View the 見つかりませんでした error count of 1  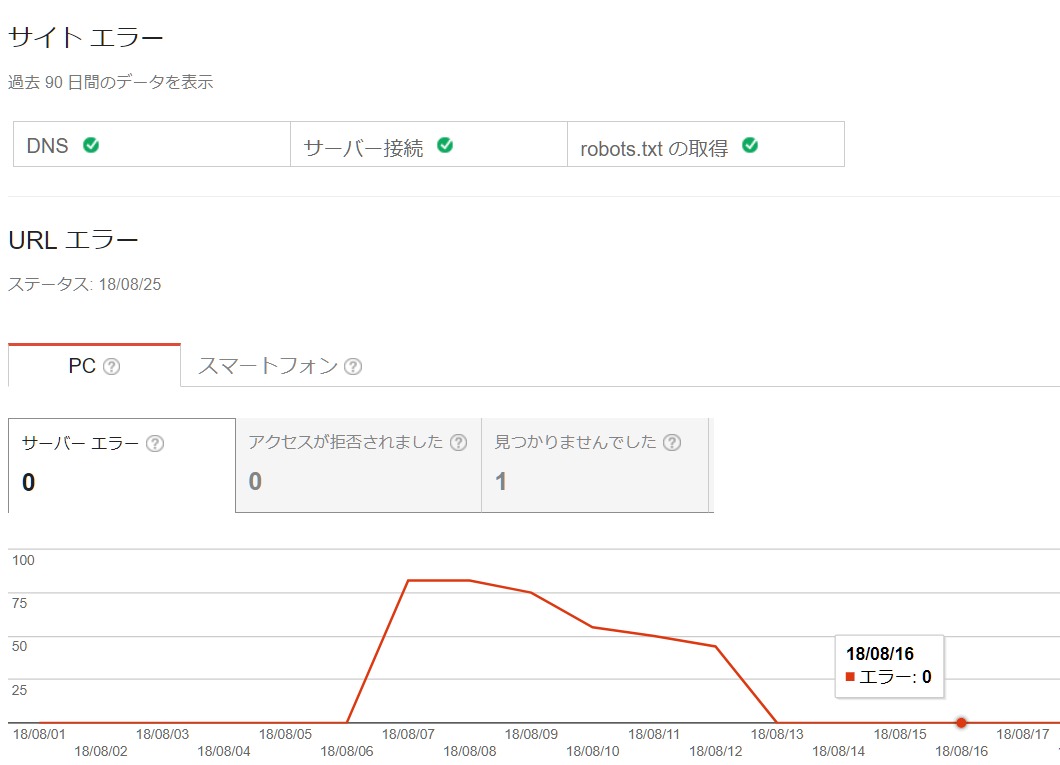pos(501,482)
